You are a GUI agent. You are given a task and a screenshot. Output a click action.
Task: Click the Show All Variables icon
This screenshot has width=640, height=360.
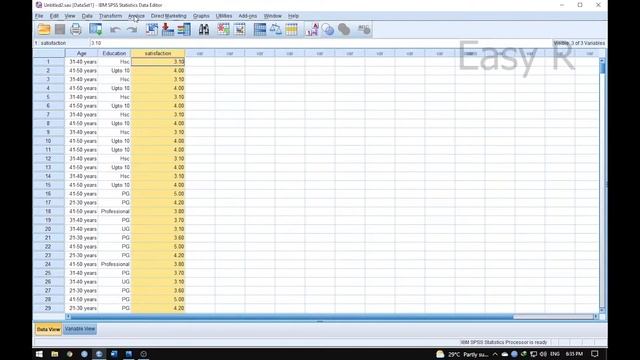pyautogui.click(x=344, y=29)
